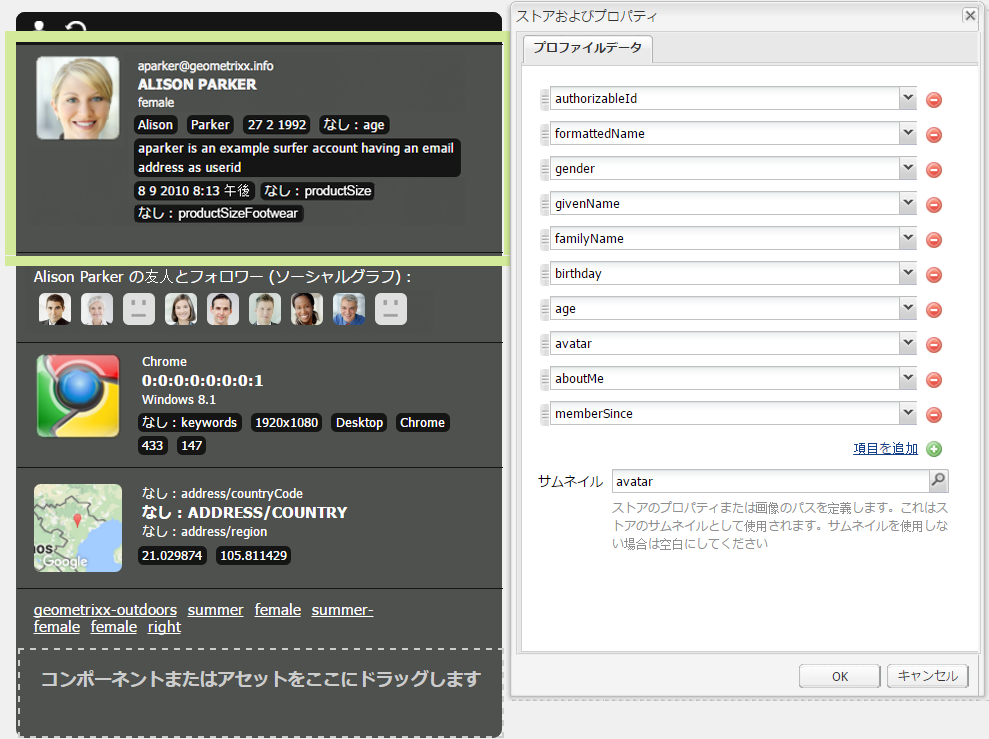Click the ALISON PARKER name heading
This screenshot has width=989, height=739.
coord(197,84)
